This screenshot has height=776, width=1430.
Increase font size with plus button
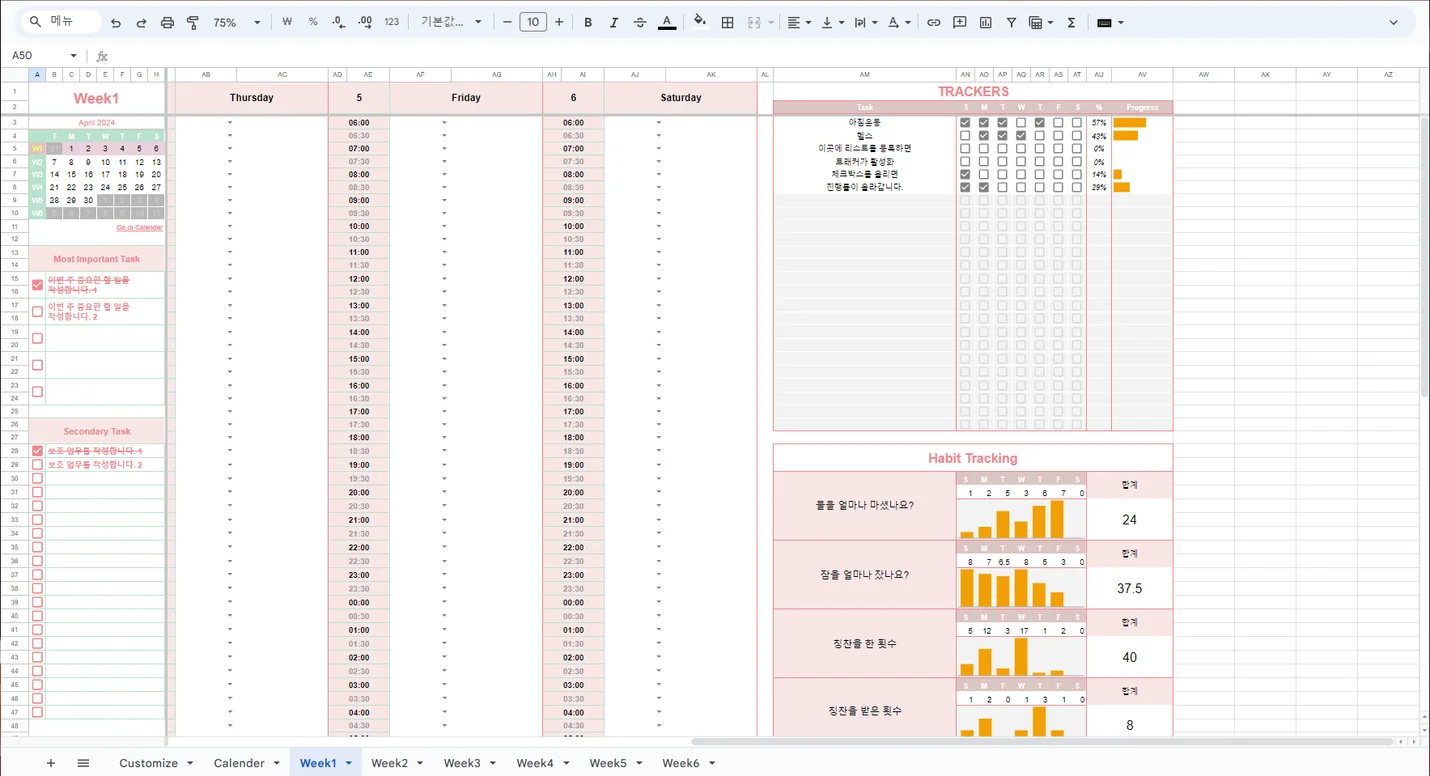(559, 22)
